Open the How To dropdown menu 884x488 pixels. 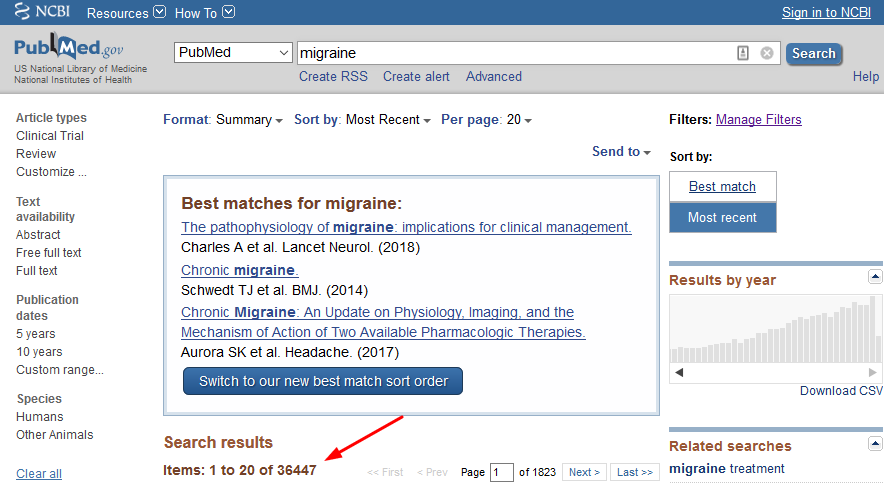205,12
